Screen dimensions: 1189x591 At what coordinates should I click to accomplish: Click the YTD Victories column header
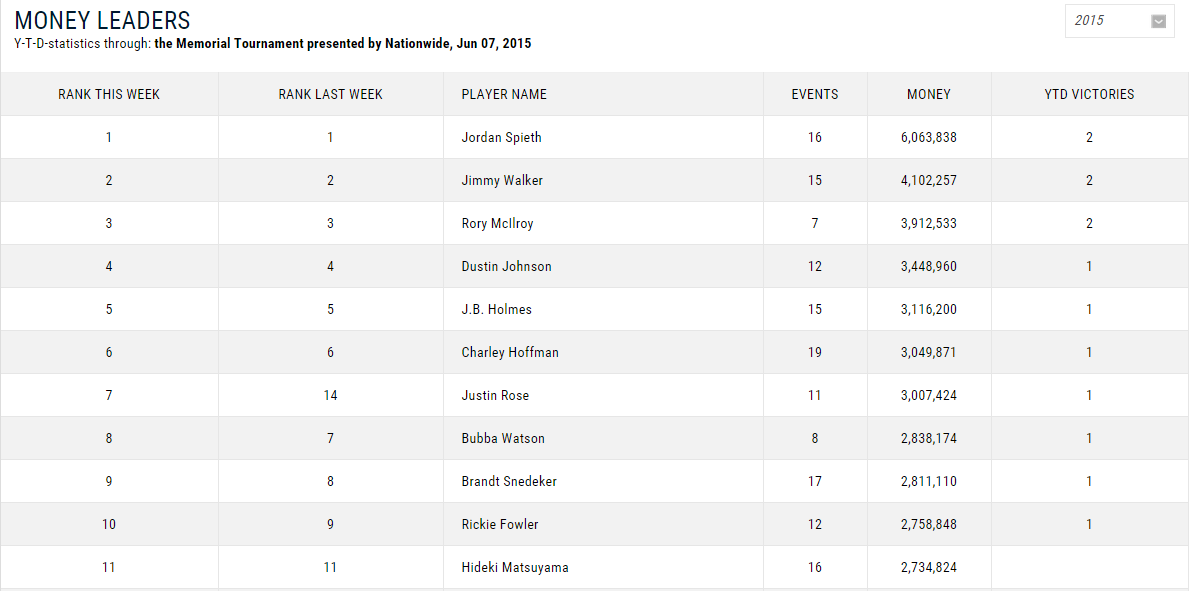[1089, 94]
